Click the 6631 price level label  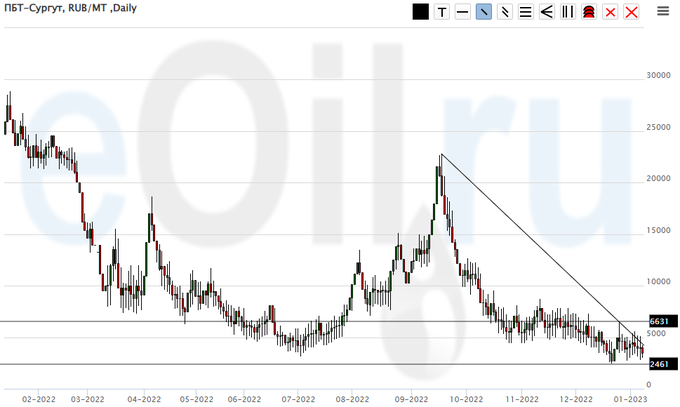click(658, 321)
